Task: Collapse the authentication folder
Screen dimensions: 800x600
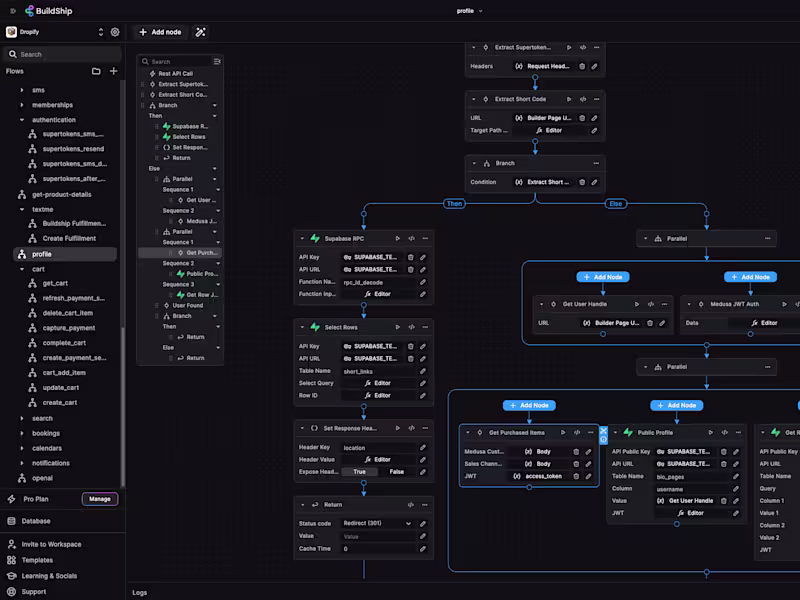Action: pos(22,120)
